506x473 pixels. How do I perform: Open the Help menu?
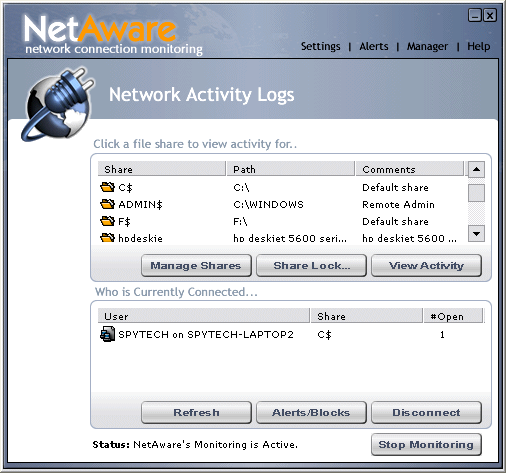[478, 46]
